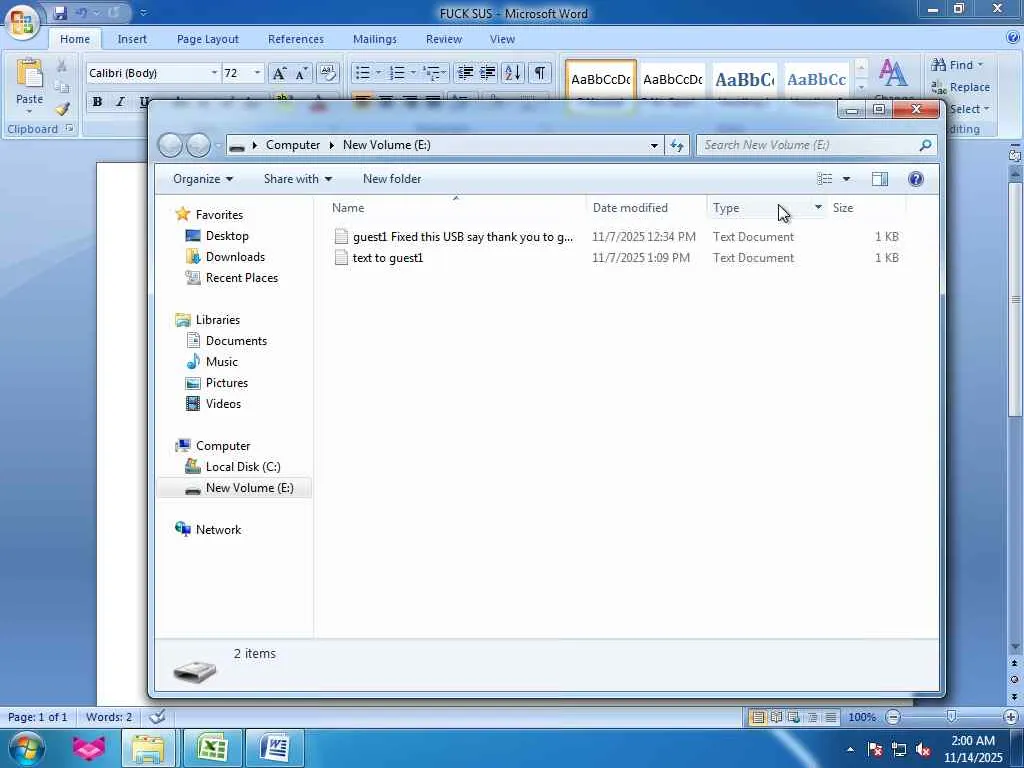Expand the Clipboard dialog launcher
This screenshot has height=768, width=1024.
click(x=69, y=129)
